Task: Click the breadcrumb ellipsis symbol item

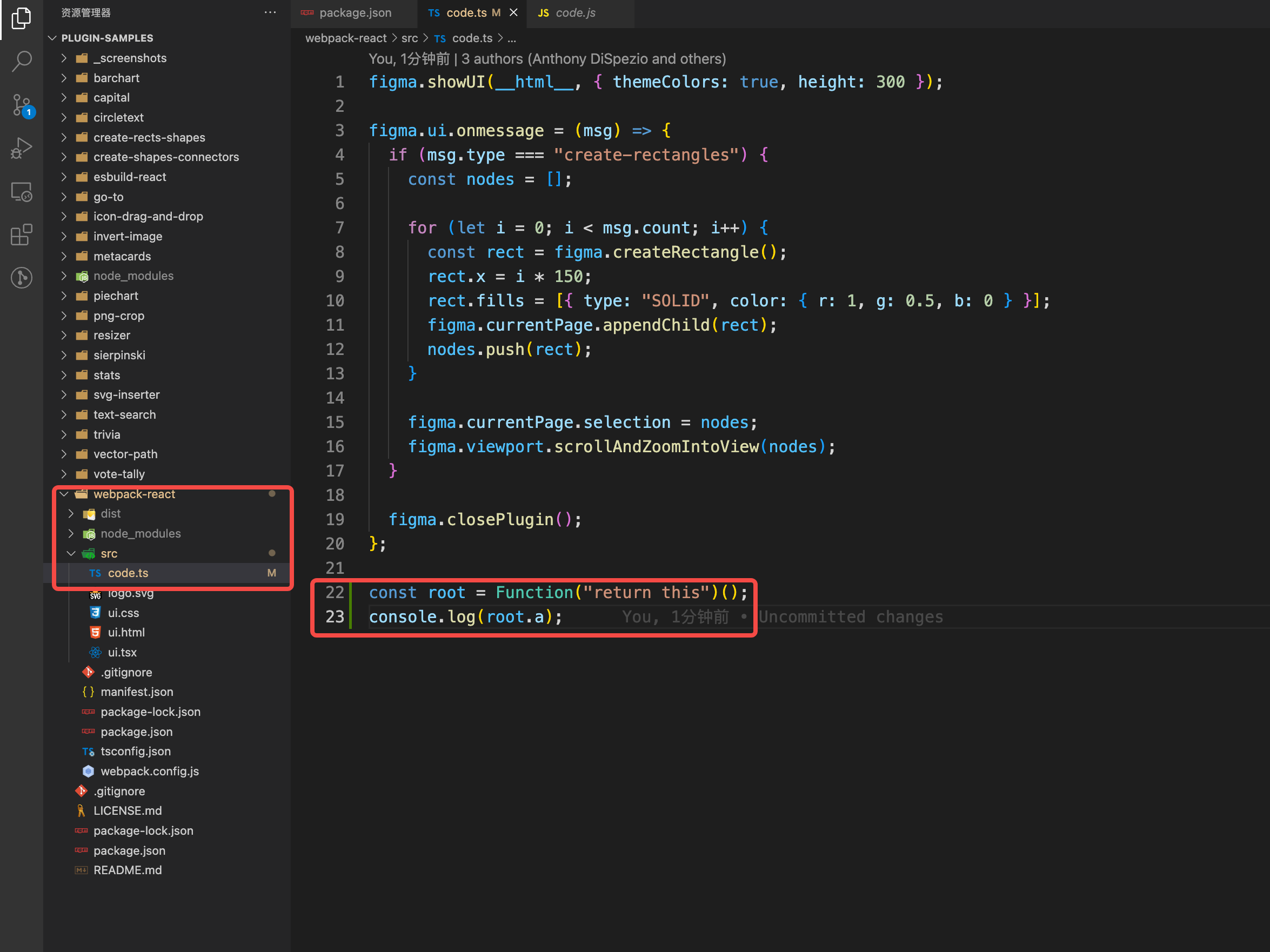Action: click(512, 38)
